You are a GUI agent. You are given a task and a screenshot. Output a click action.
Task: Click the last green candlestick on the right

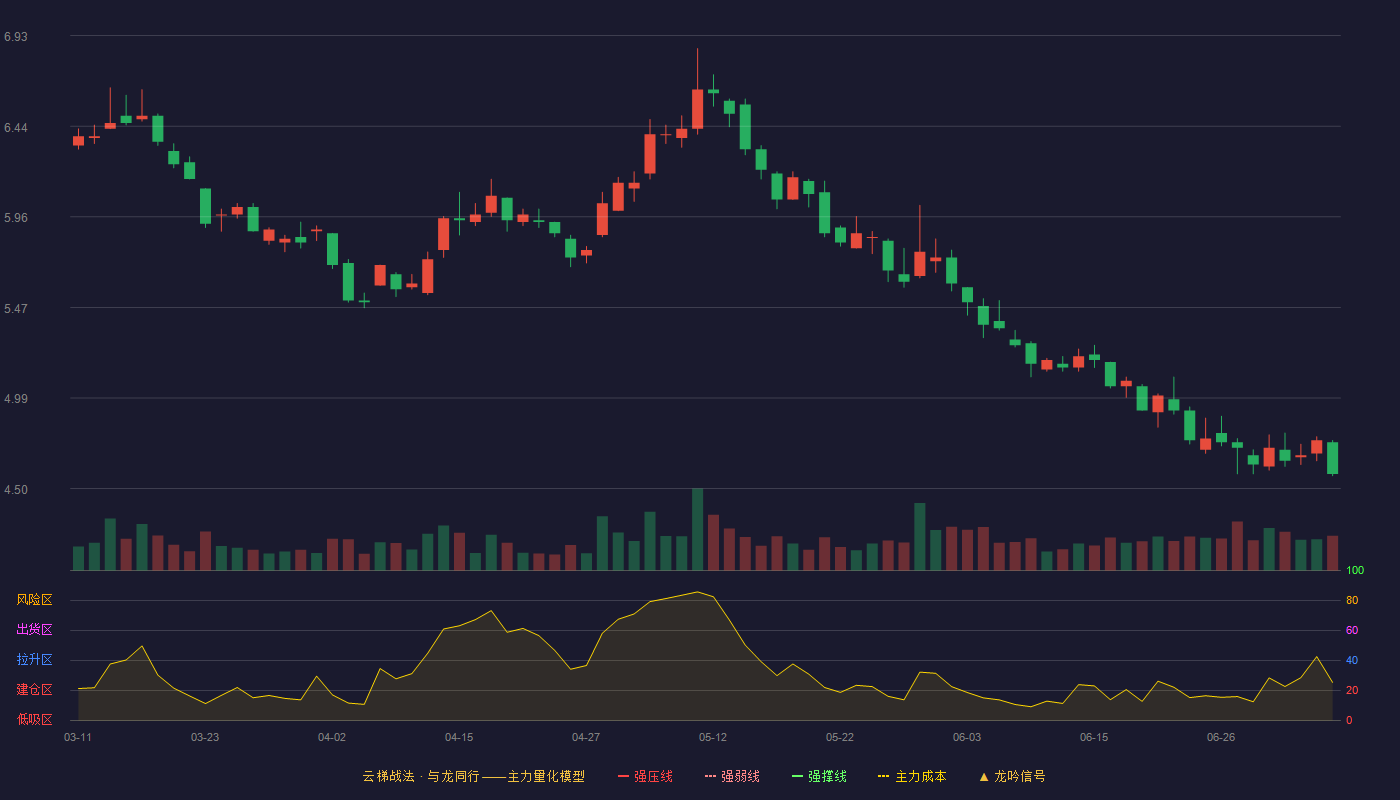(x=1332, y=458)
